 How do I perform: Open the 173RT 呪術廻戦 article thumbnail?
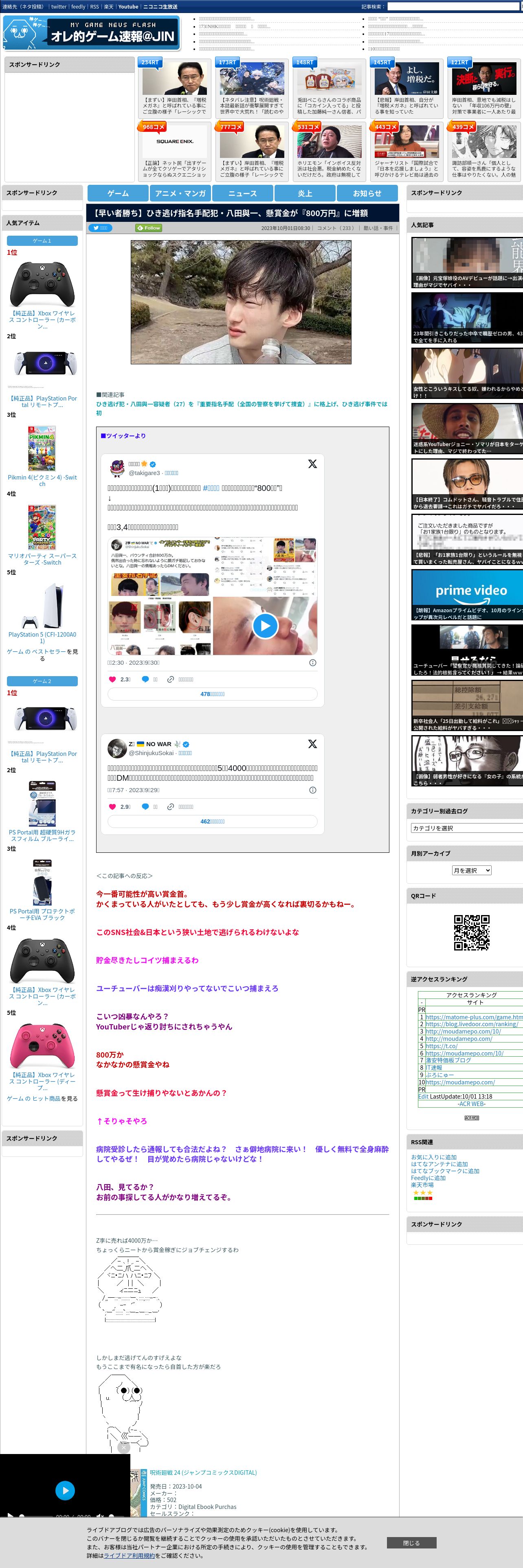click(x=252, y=79)
